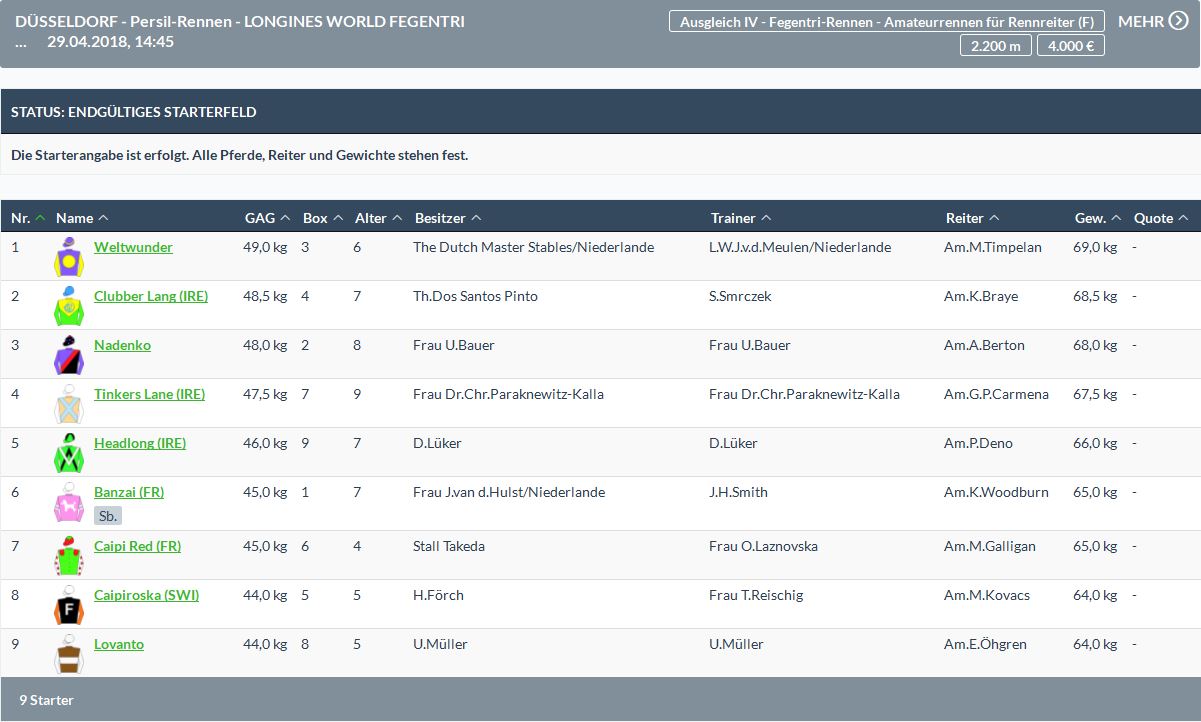The width and height of the screenshot is (1201, 722).
Task: Click Nadenko's purple and red silk icon
Action: [68, 355]
